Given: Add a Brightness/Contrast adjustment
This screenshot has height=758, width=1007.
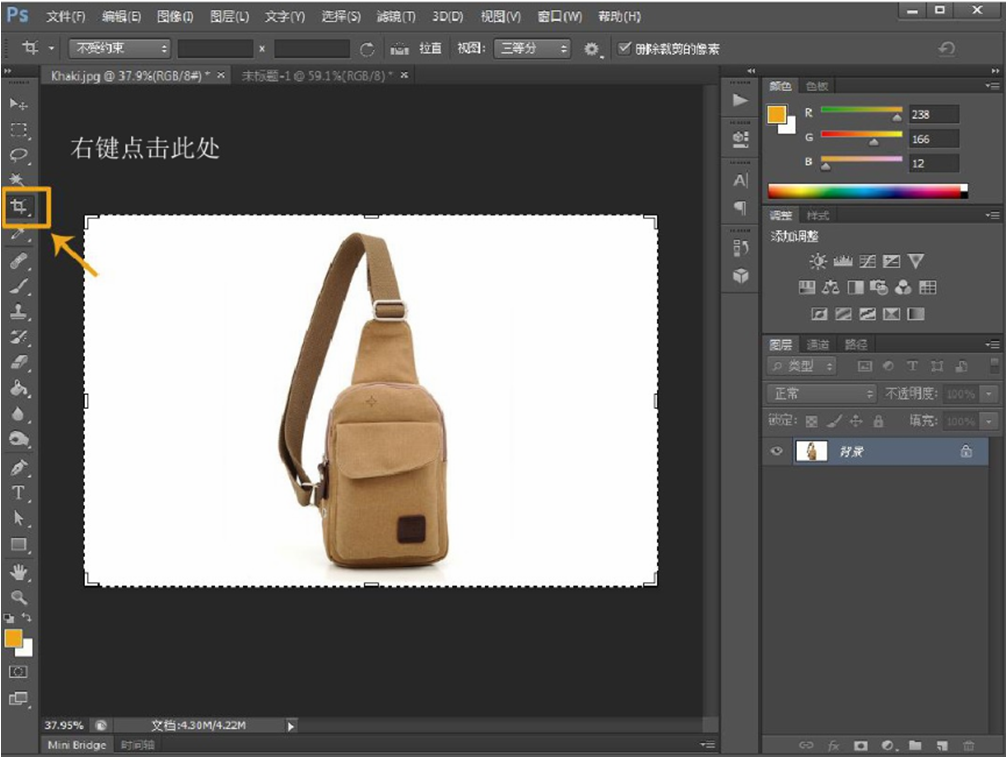Looking at the screenshot, I should 818,262.
